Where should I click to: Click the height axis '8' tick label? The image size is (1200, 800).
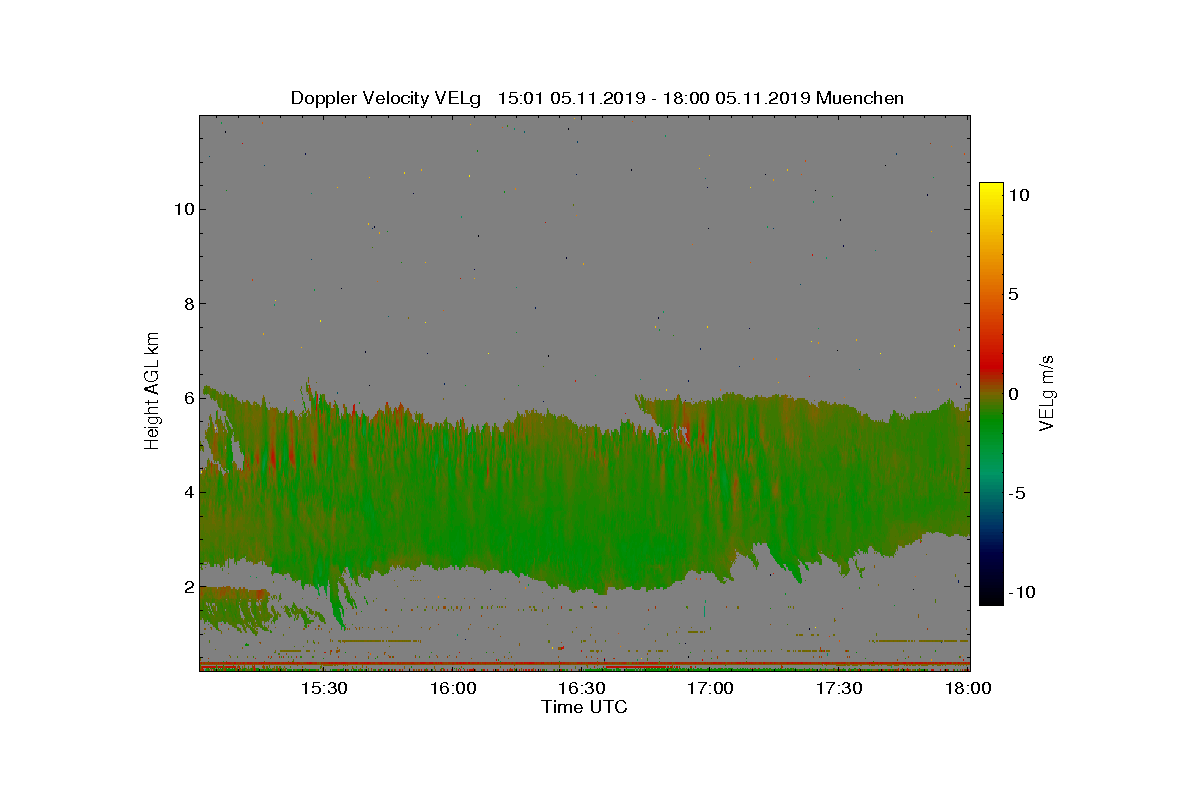[x=187, y=304]
